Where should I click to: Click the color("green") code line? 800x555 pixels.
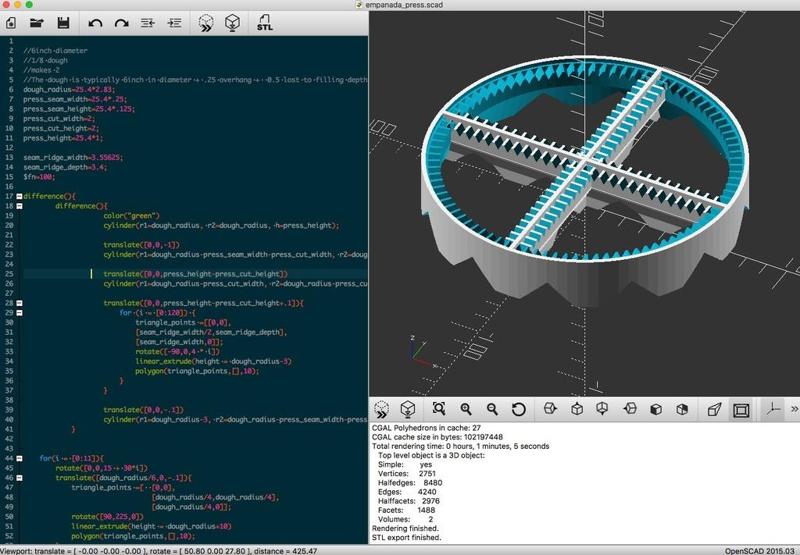(132, 215)
